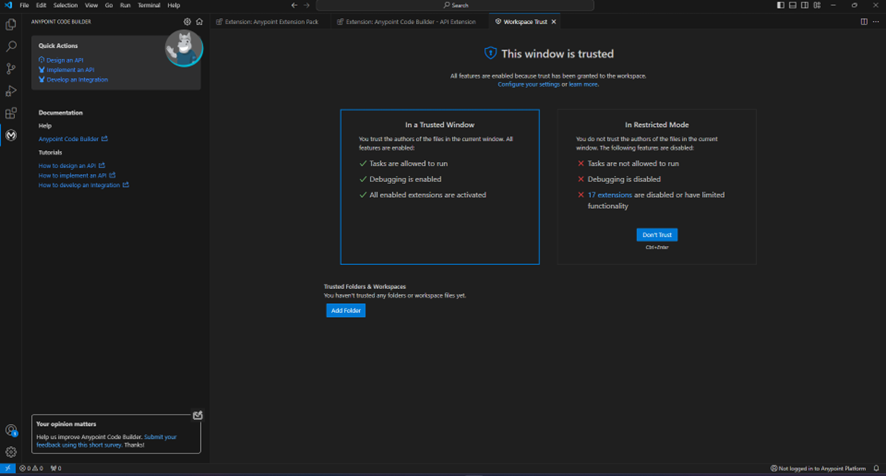Select the Anypoint Code Builder MuleSoft icon
Image resolution: width=886 pixels, height=476 pixels.
[x=11, y=135]
